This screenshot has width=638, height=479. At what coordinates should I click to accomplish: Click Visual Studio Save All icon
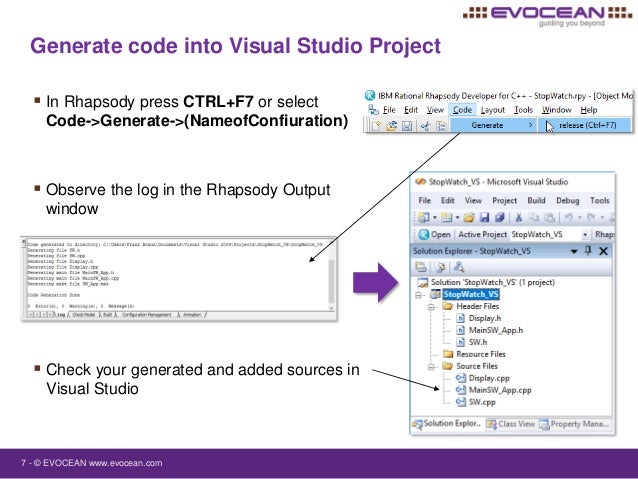pos(500,217)
